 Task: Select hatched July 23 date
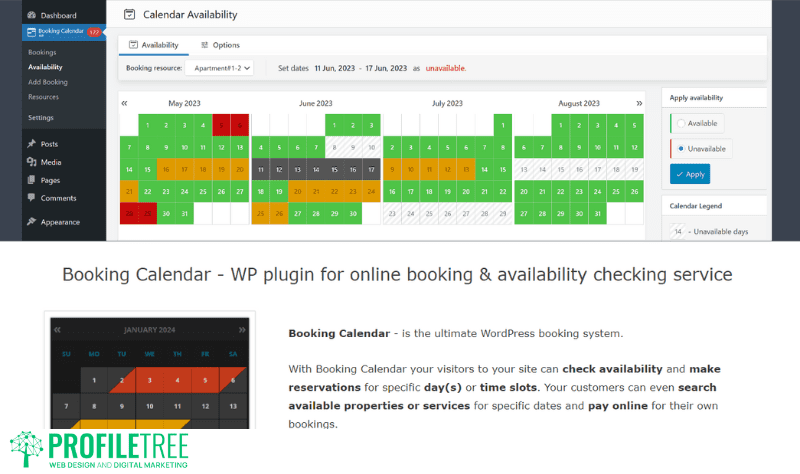pos(392,213)
